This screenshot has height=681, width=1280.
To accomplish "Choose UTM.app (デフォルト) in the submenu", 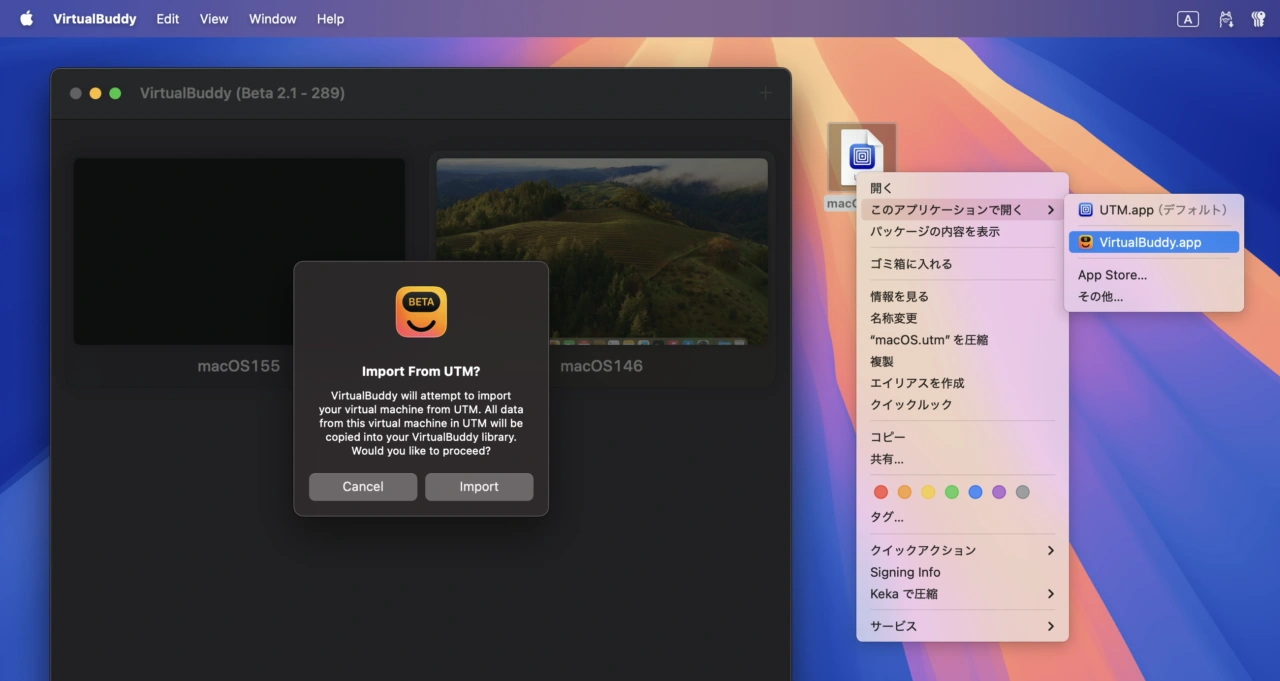I will (1153, 210).
